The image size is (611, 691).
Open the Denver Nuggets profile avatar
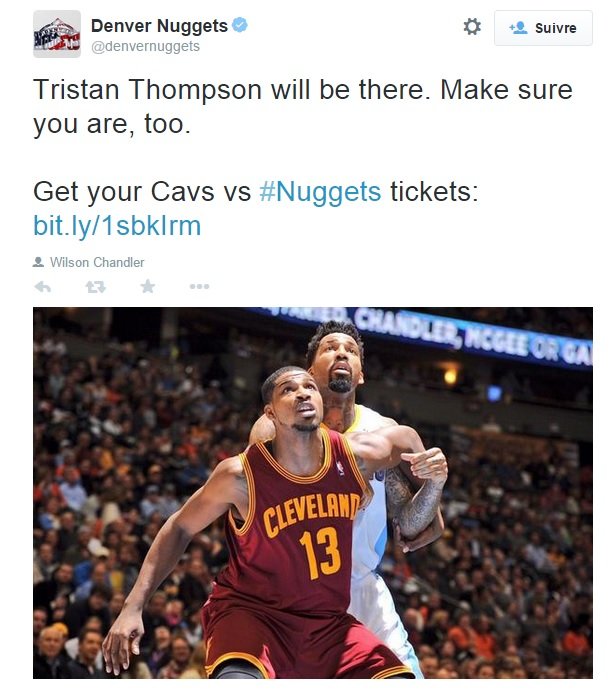57,34
